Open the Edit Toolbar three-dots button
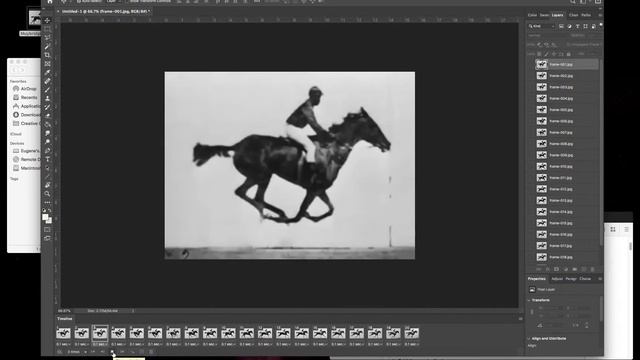Viewport: 640px width, 360px height. pos(47,202)
